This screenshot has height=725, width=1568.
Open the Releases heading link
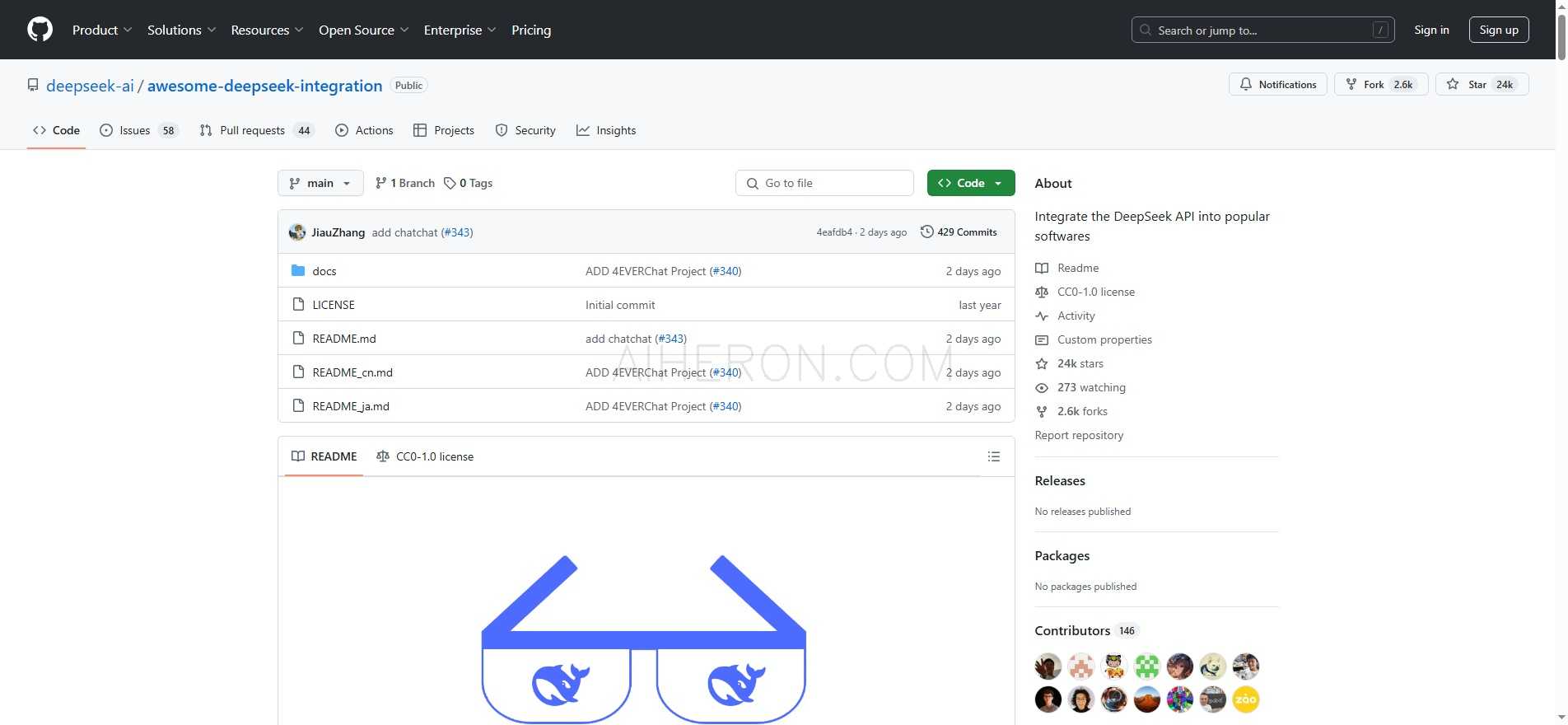[x=1060, y=480]
